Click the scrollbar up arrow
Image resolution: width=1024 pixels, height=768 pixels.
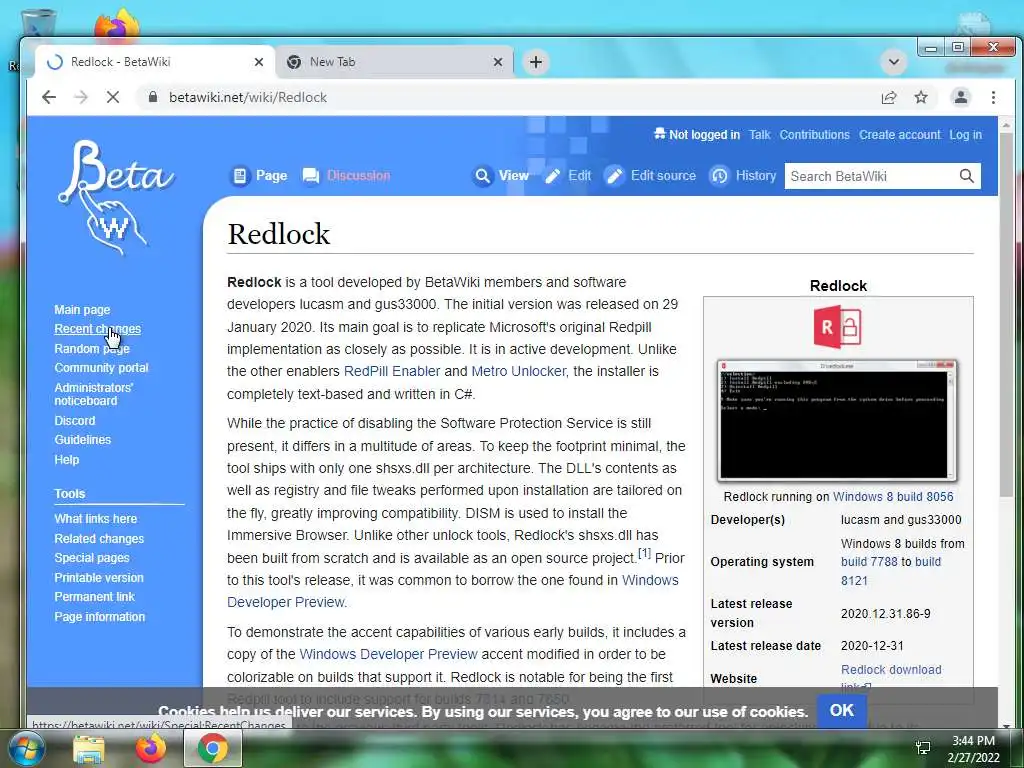click(x=1006, y=123)
